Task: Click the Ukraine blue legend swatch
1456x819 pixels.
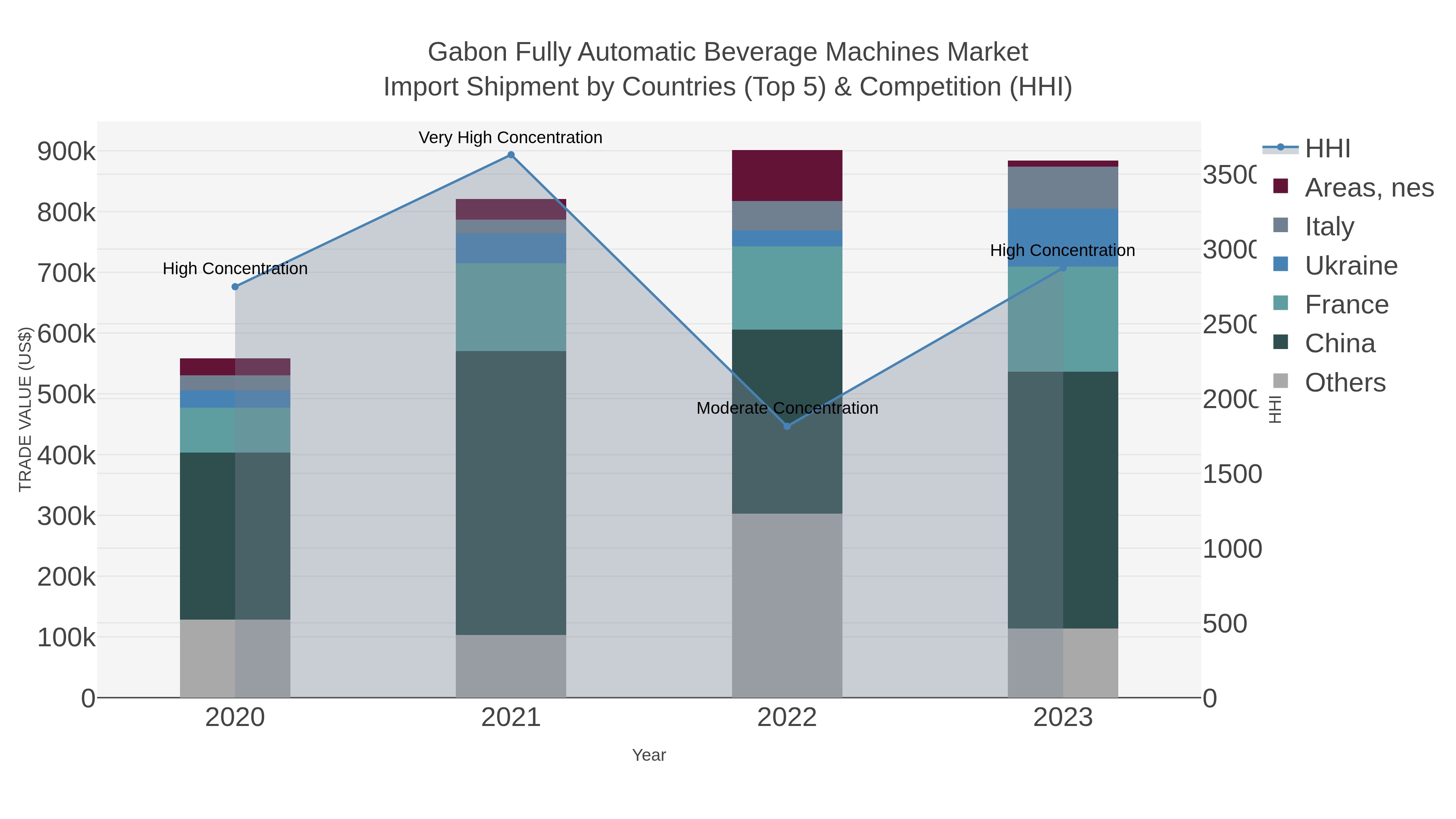Action: (1281, 264)
